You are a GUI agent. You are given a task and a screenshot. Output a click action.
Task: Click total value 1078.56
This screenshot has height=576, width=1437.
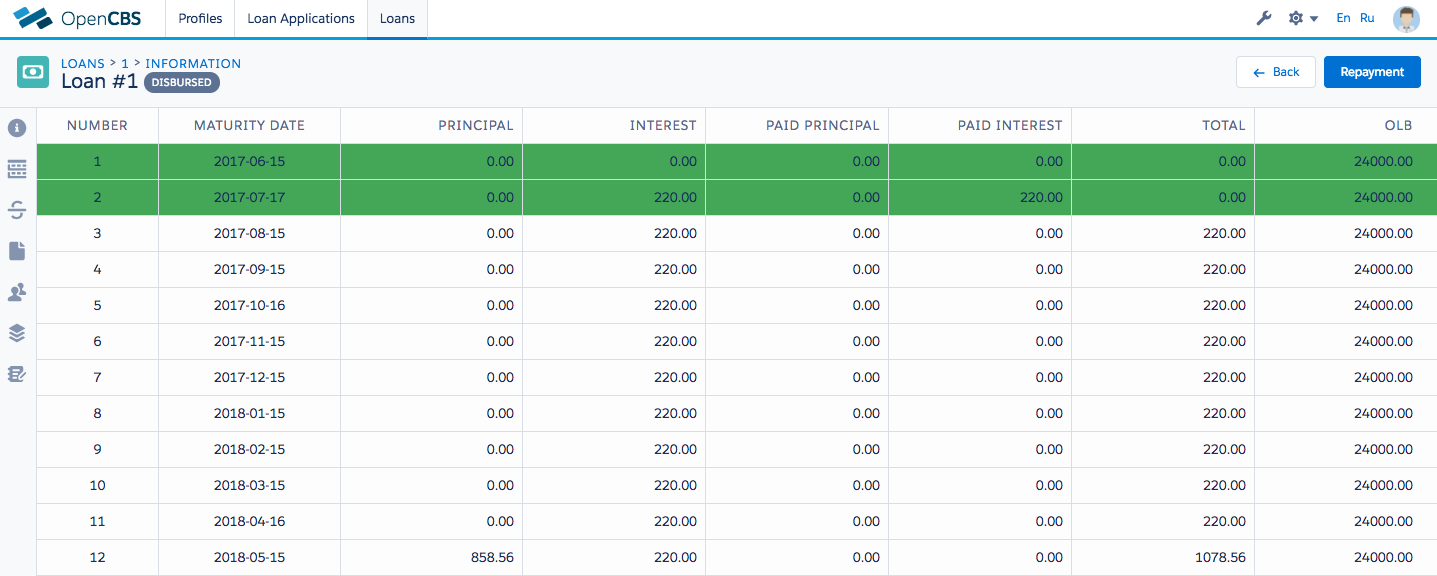1219,557
